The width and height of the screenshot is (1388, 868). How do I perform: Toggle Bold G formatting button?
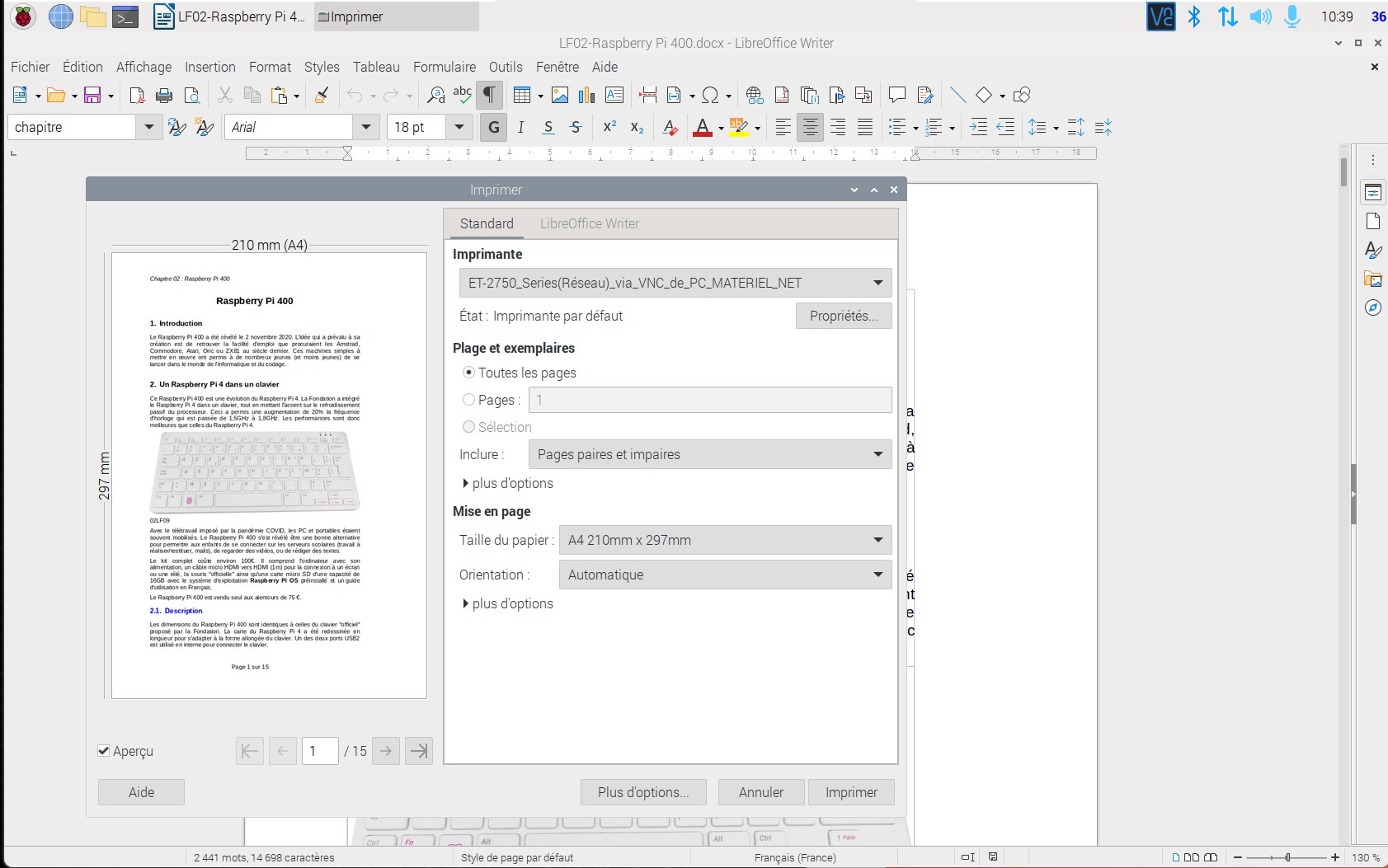[x=493, y=127]
